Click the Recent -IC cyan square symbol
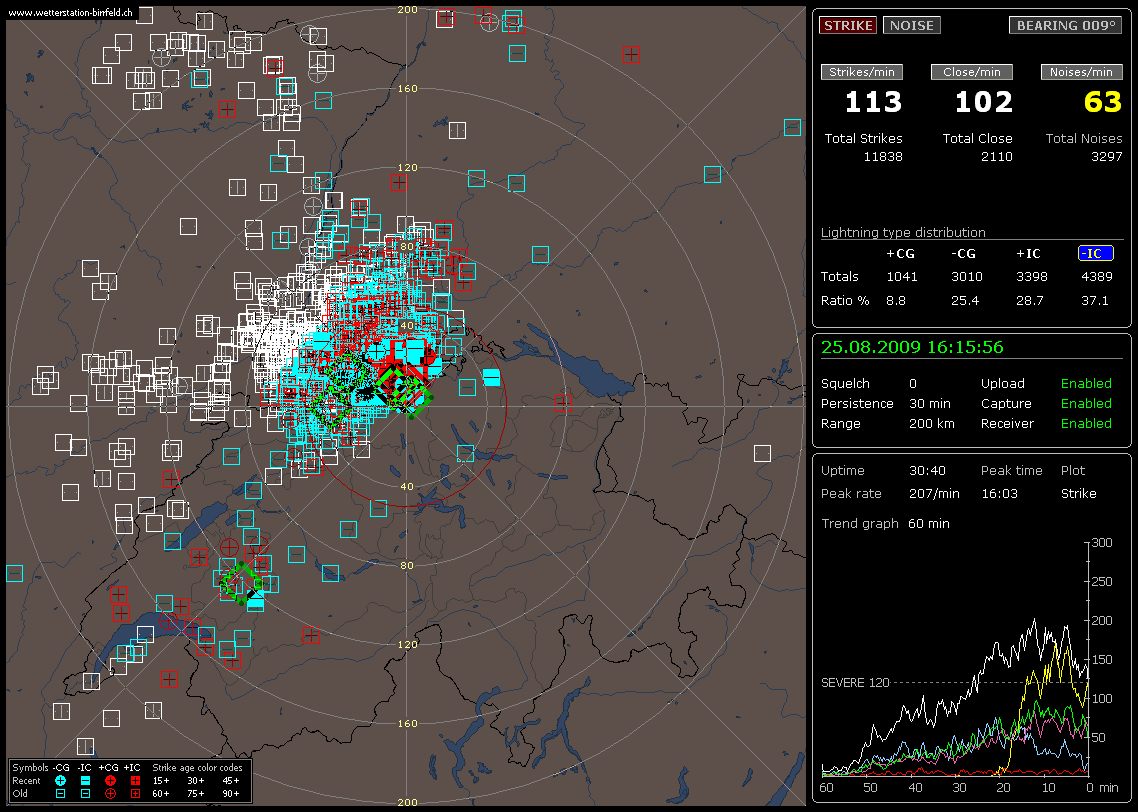 pyautogui.click(x=85, y=780)
